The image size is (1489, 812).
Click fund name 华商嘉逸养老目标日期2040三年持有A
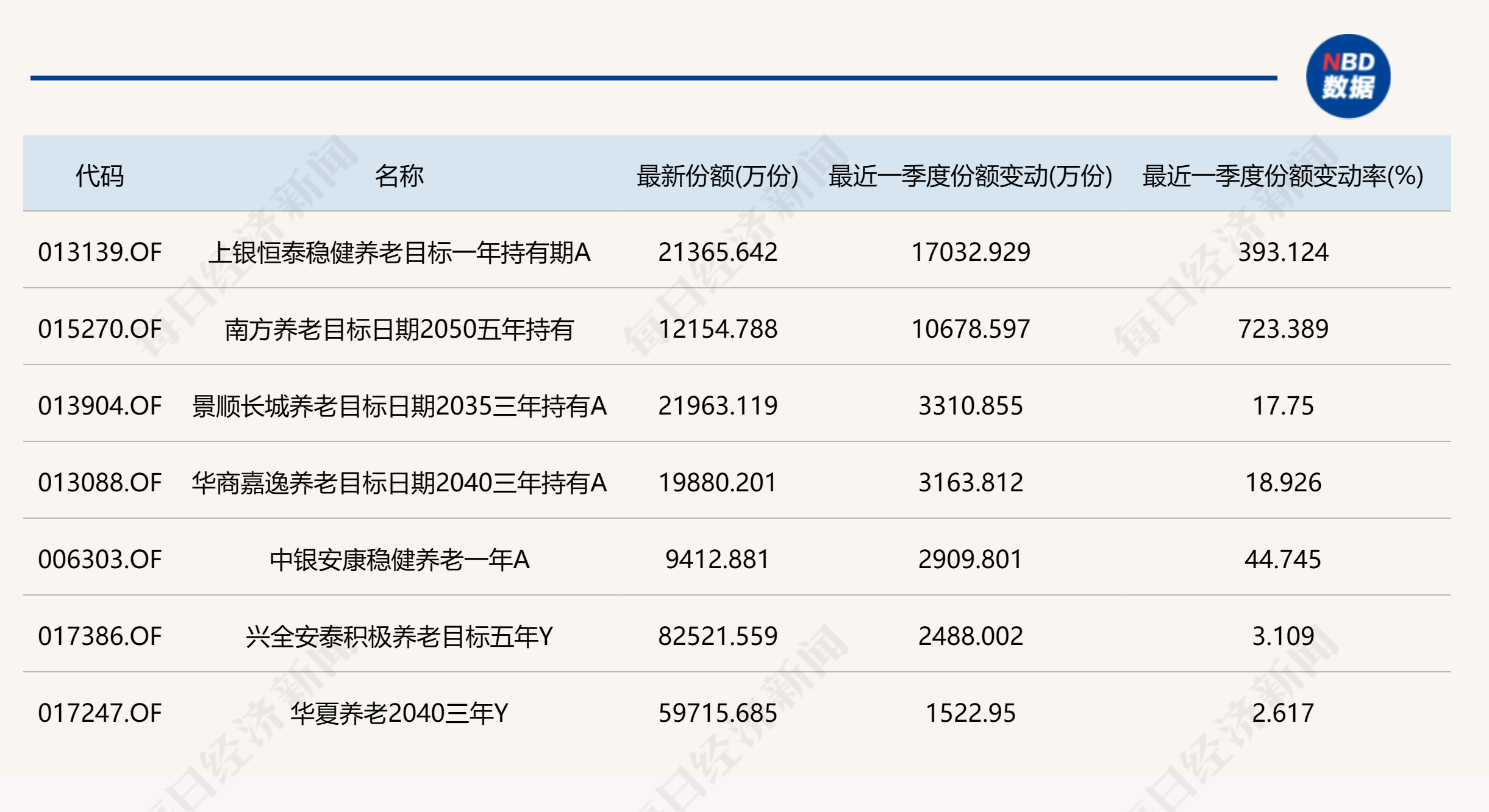point(399,482)
